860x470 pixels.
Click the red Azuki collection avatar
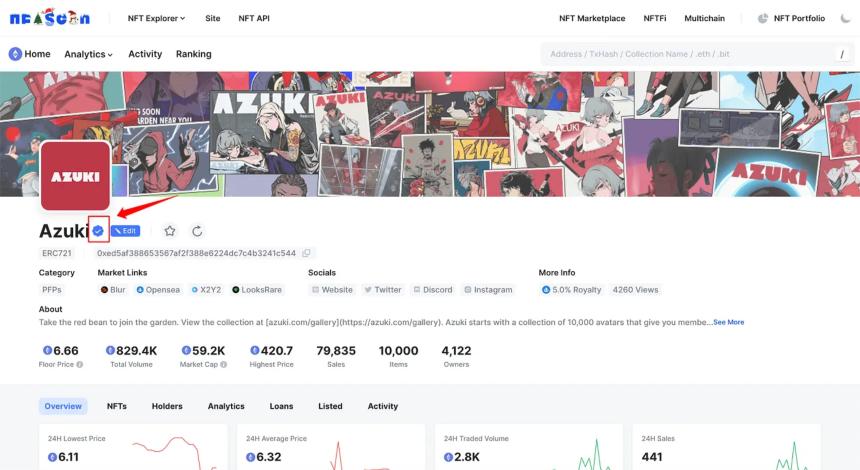75,175
